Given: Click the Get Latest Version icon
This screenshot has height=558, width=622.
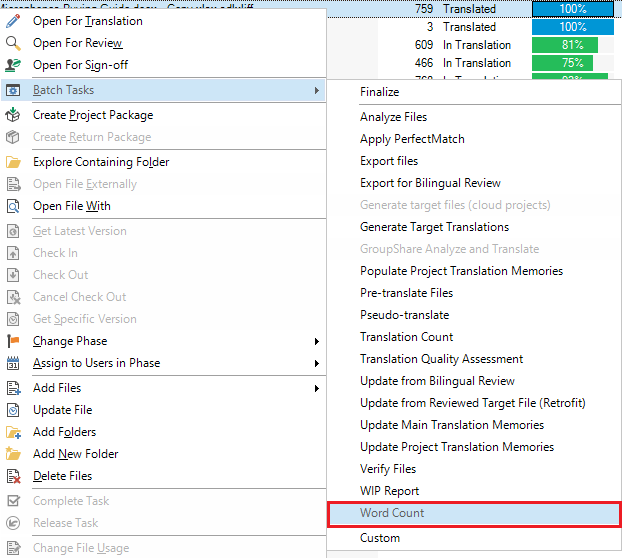Looking at the screenshot, I should click(x=13, y=231).
